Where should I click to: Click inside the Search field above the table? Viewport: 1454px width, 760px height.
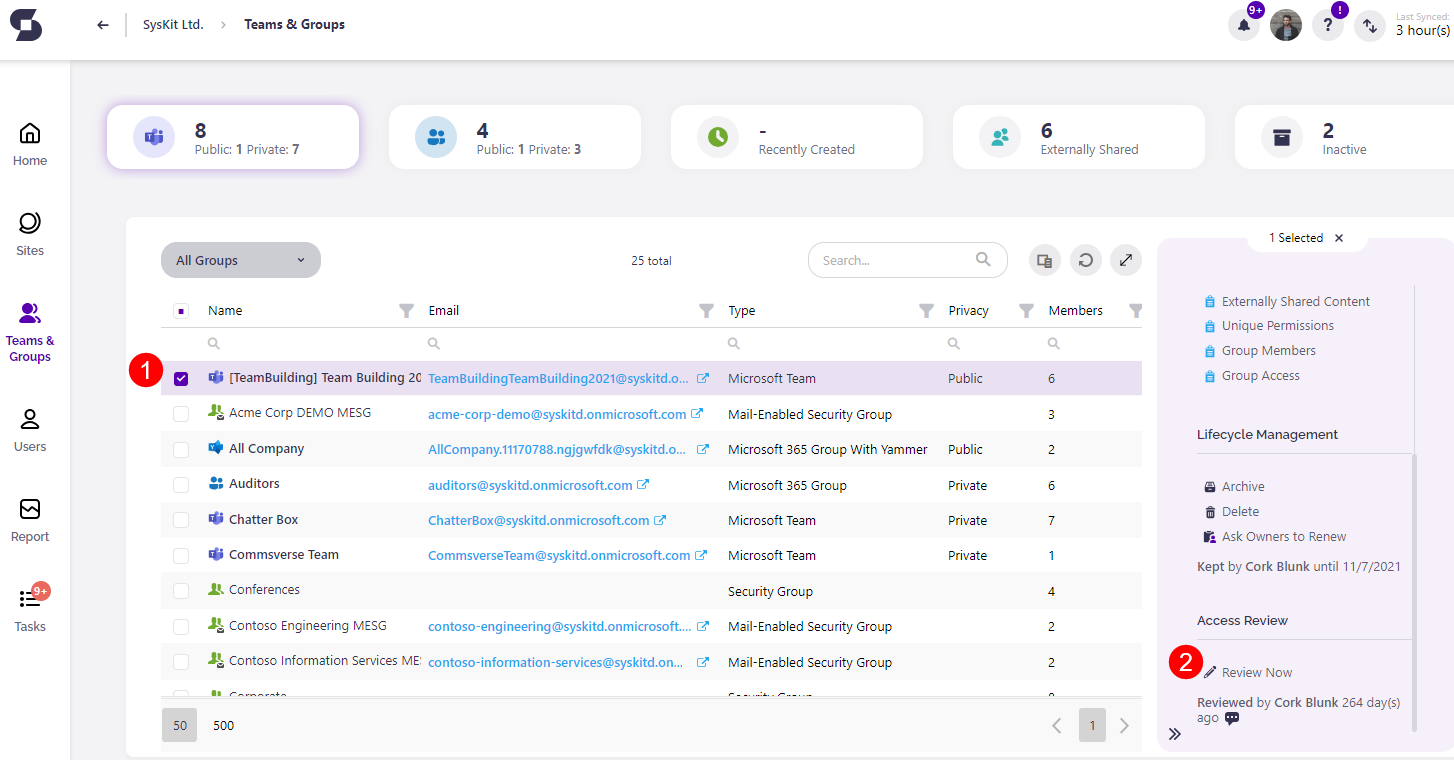click(x=900, y=260)
